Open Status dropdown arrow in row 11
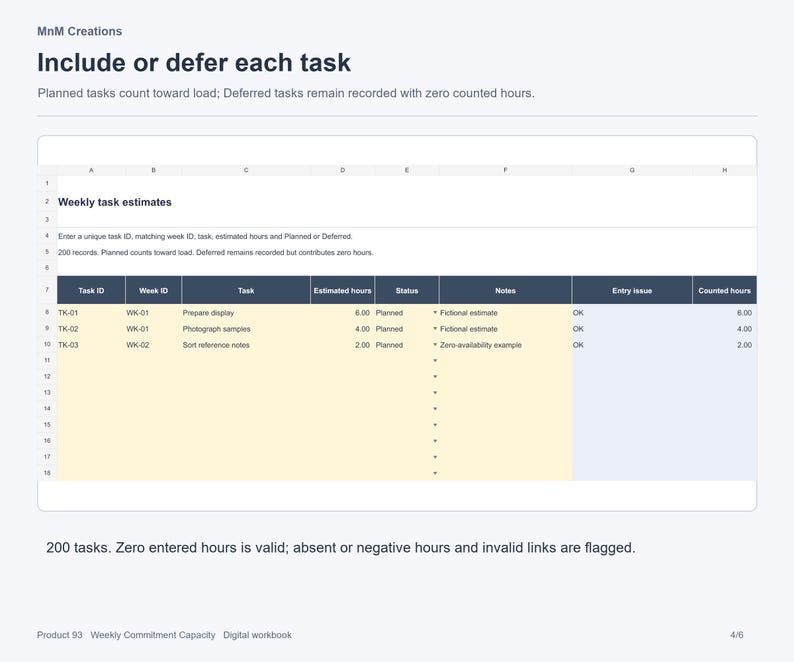794x662 pixels. coord(435,361)
